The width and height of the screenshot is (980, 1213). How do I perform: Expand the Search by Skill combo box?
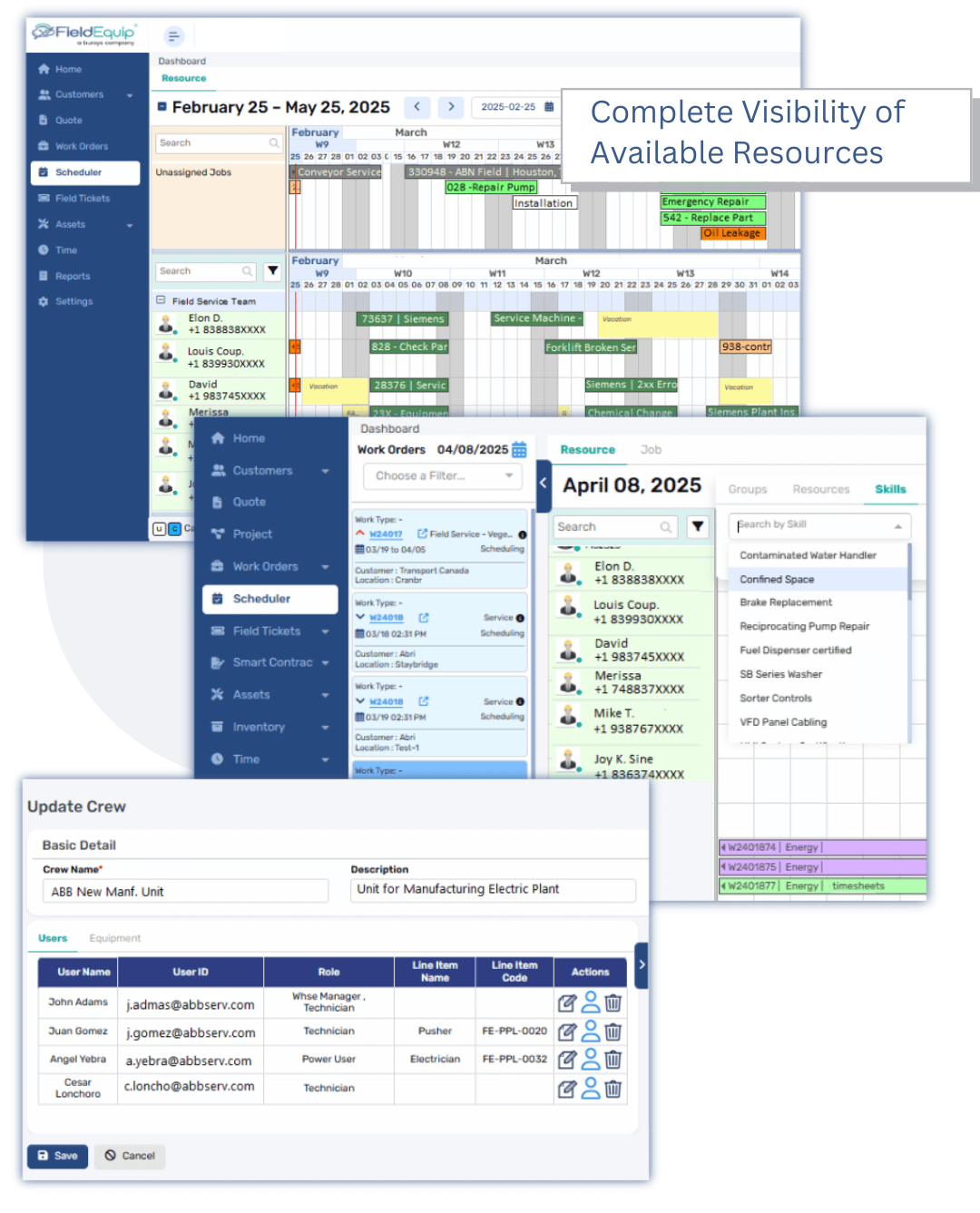coord(819,525)
